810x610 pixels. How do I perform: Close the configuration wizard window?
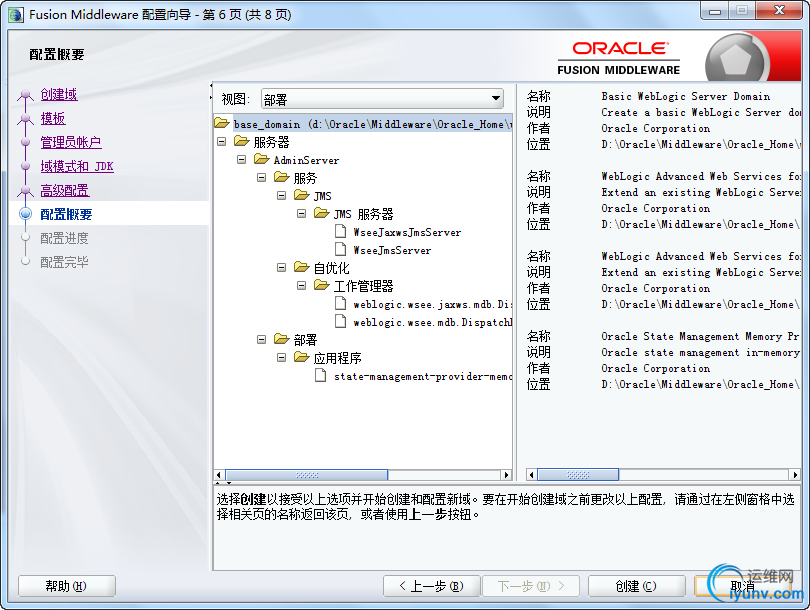click(780, 10)
